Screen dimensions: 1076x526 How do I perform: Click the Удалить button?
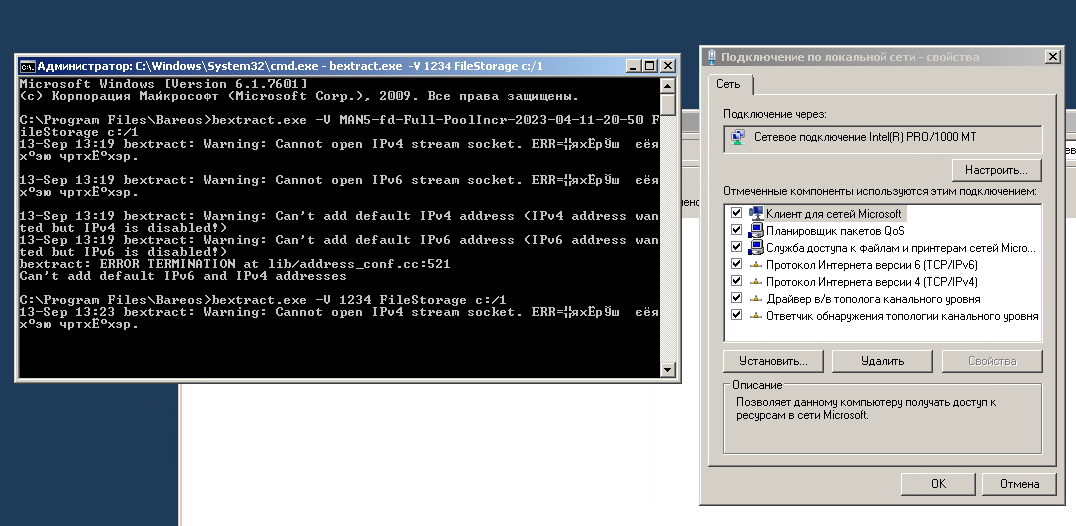[x=881, y=361]
